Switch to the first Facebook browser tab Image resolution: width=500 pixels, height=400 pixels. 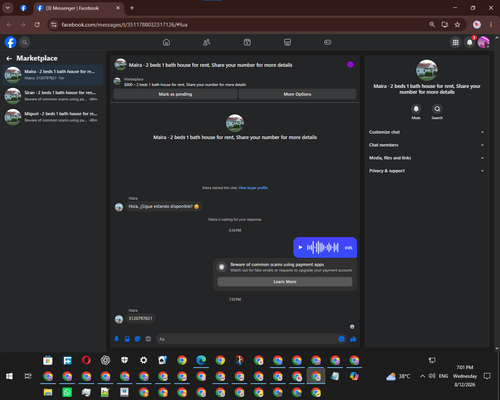(x=23, y=8)
